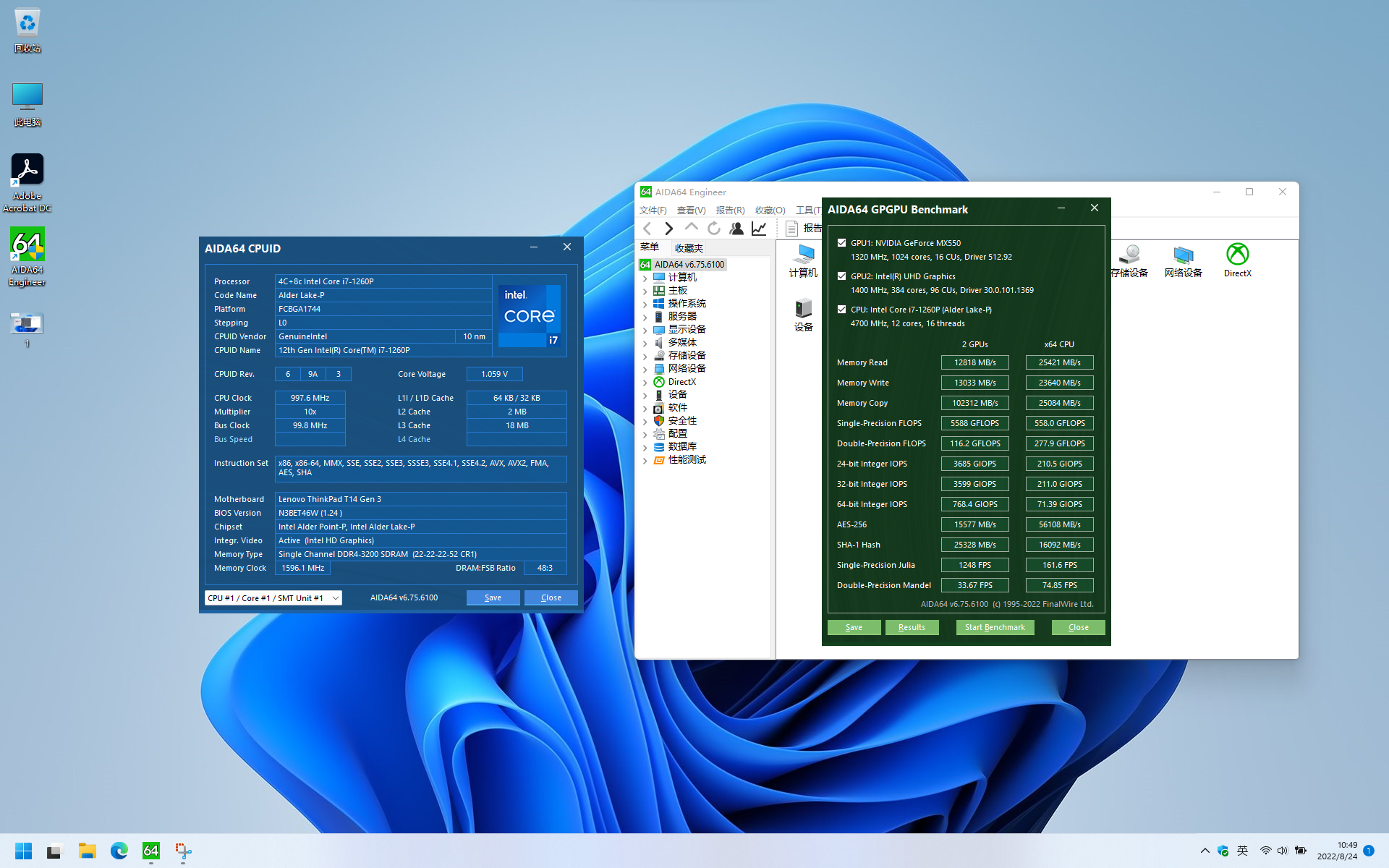Image resolution: width=1389 pixels, height=868 pixels.
Task: Select AIDA64 v6.75.6100 root tree item
Action: 682,265
